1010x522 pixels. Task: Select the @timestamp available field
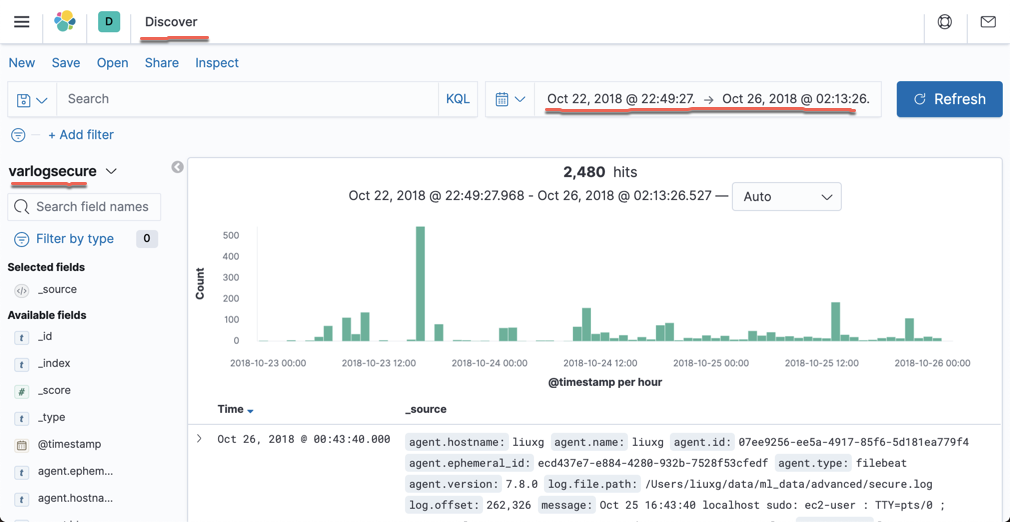point(69,445)
